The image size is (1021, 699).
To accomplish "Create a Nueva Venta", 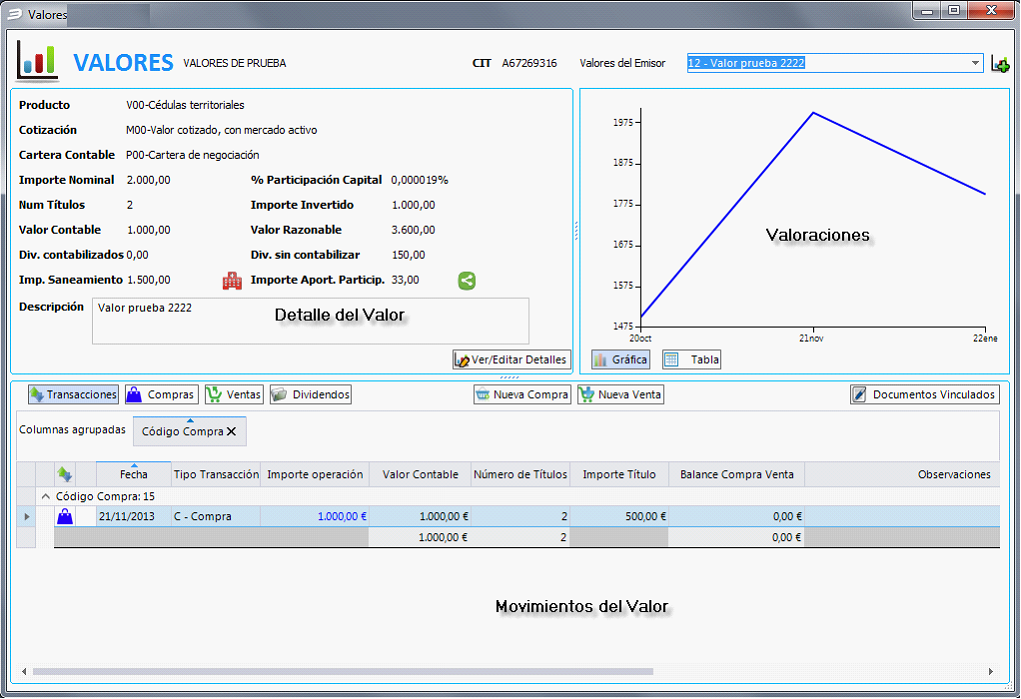I will click(620, 395).
